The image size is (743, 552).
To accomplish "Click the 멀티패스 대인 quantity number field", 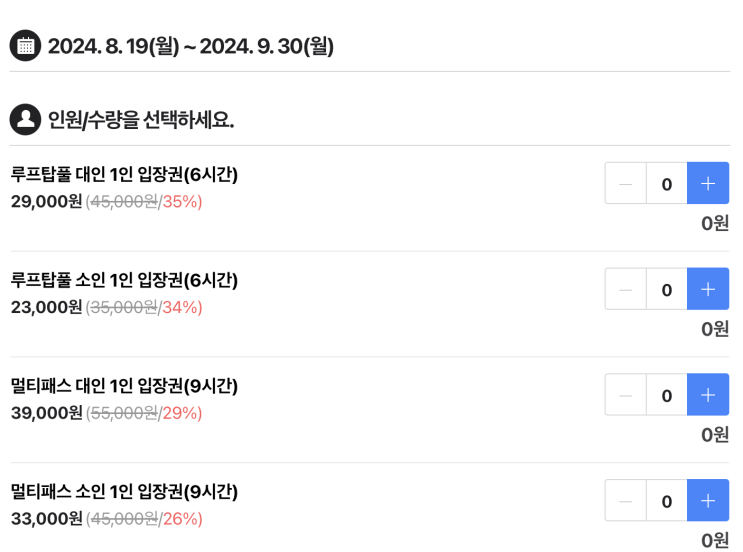I will coord(666,395).
